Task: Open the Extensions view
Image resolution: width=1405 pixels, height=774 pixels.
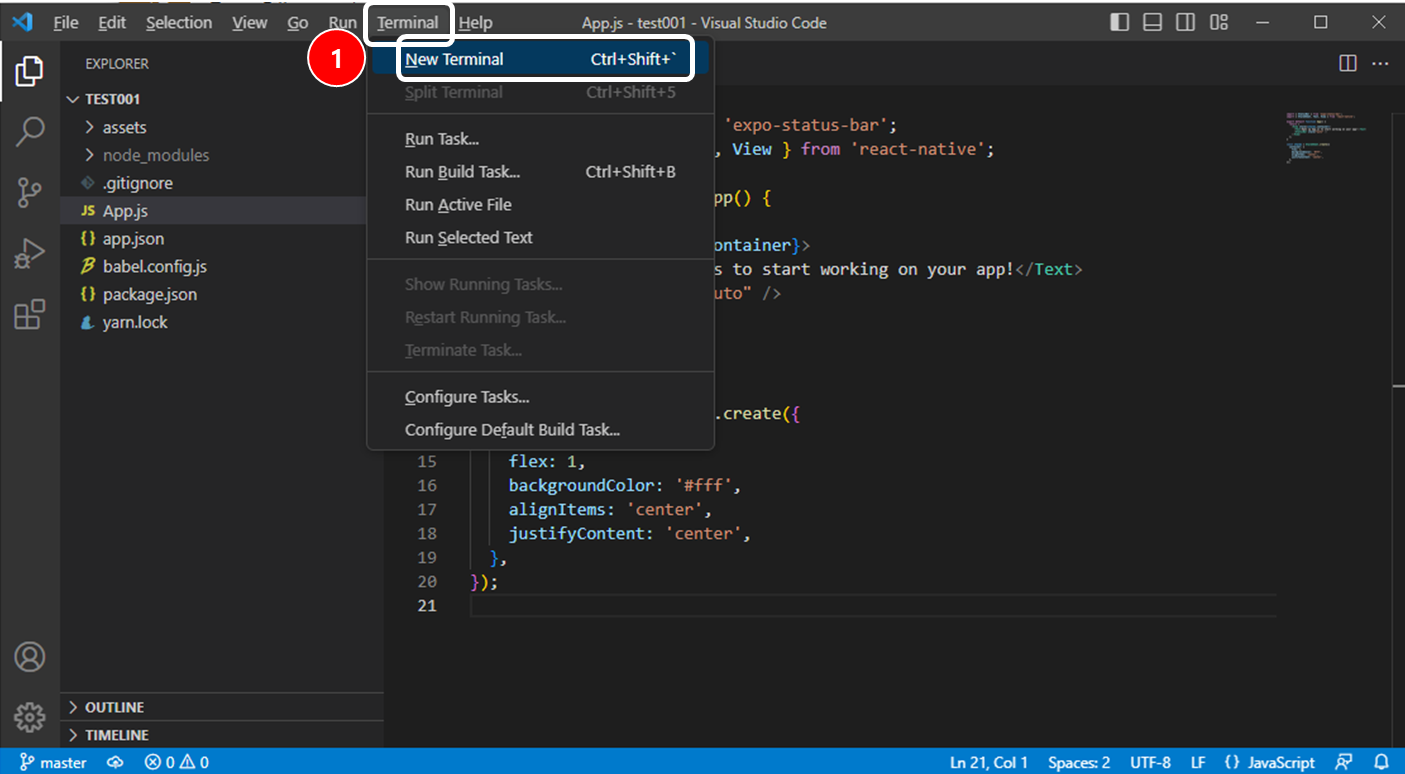Action: (30, 314)
